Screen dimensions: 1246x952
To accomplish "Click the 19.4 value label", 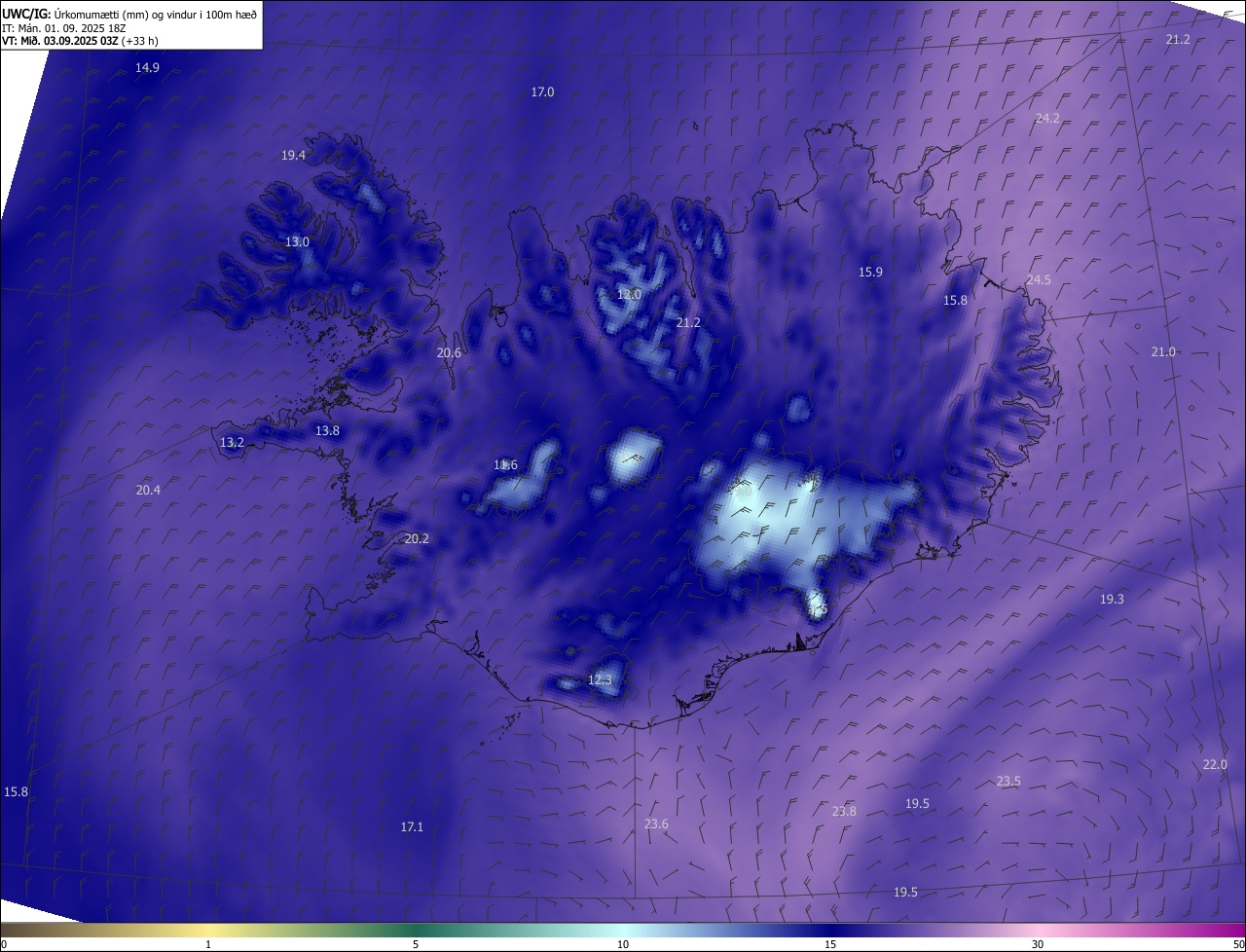I will (293, 155).
